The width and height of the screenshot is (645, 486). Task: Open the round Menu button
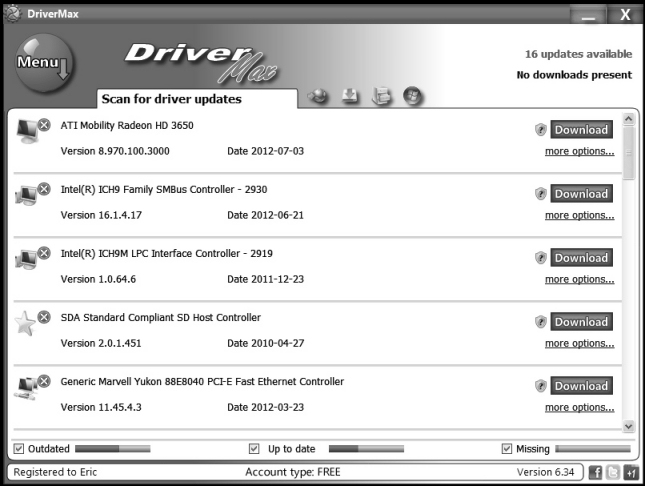coord(44,63)
